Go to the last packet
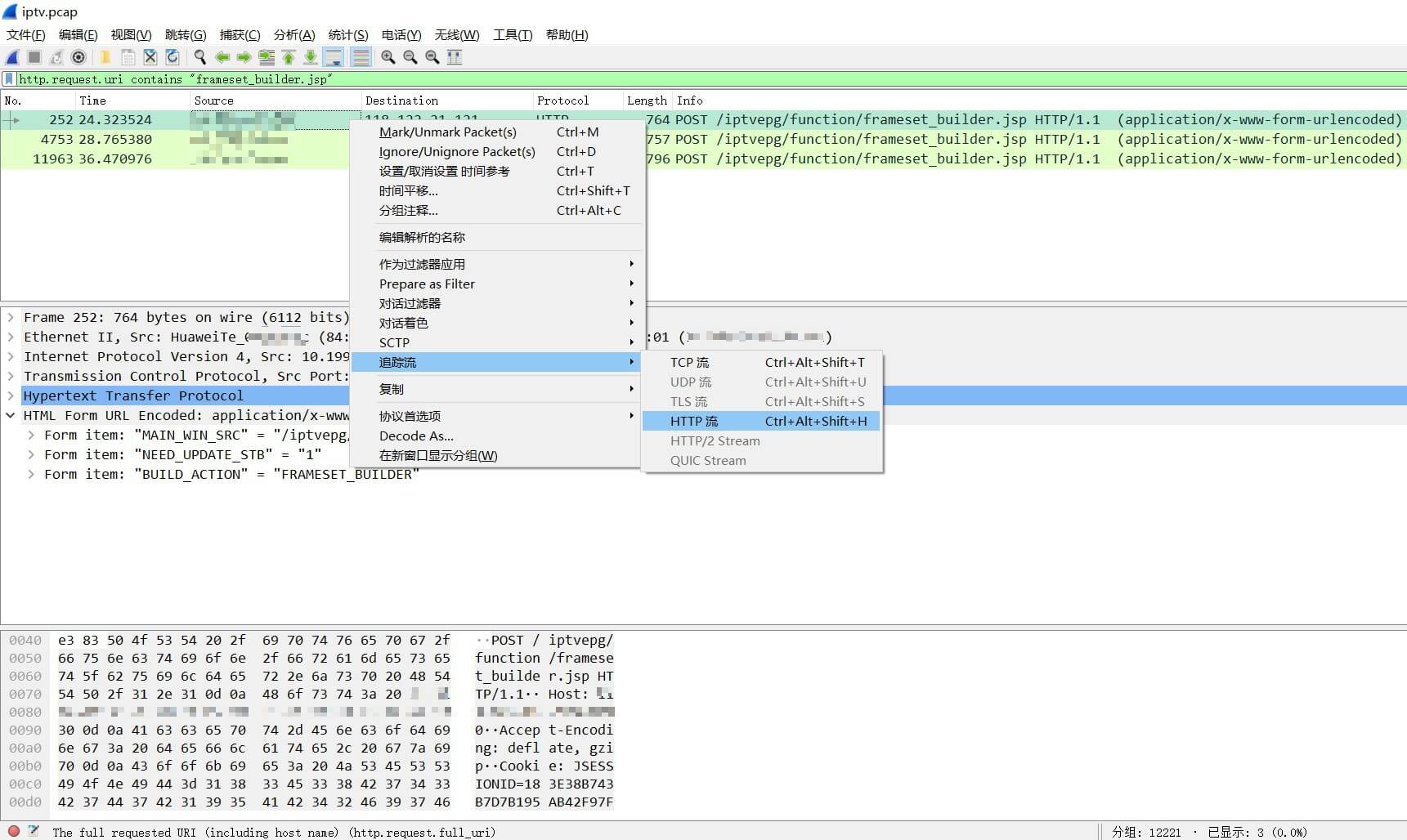 pyautogui.click(x=311, y=57)
